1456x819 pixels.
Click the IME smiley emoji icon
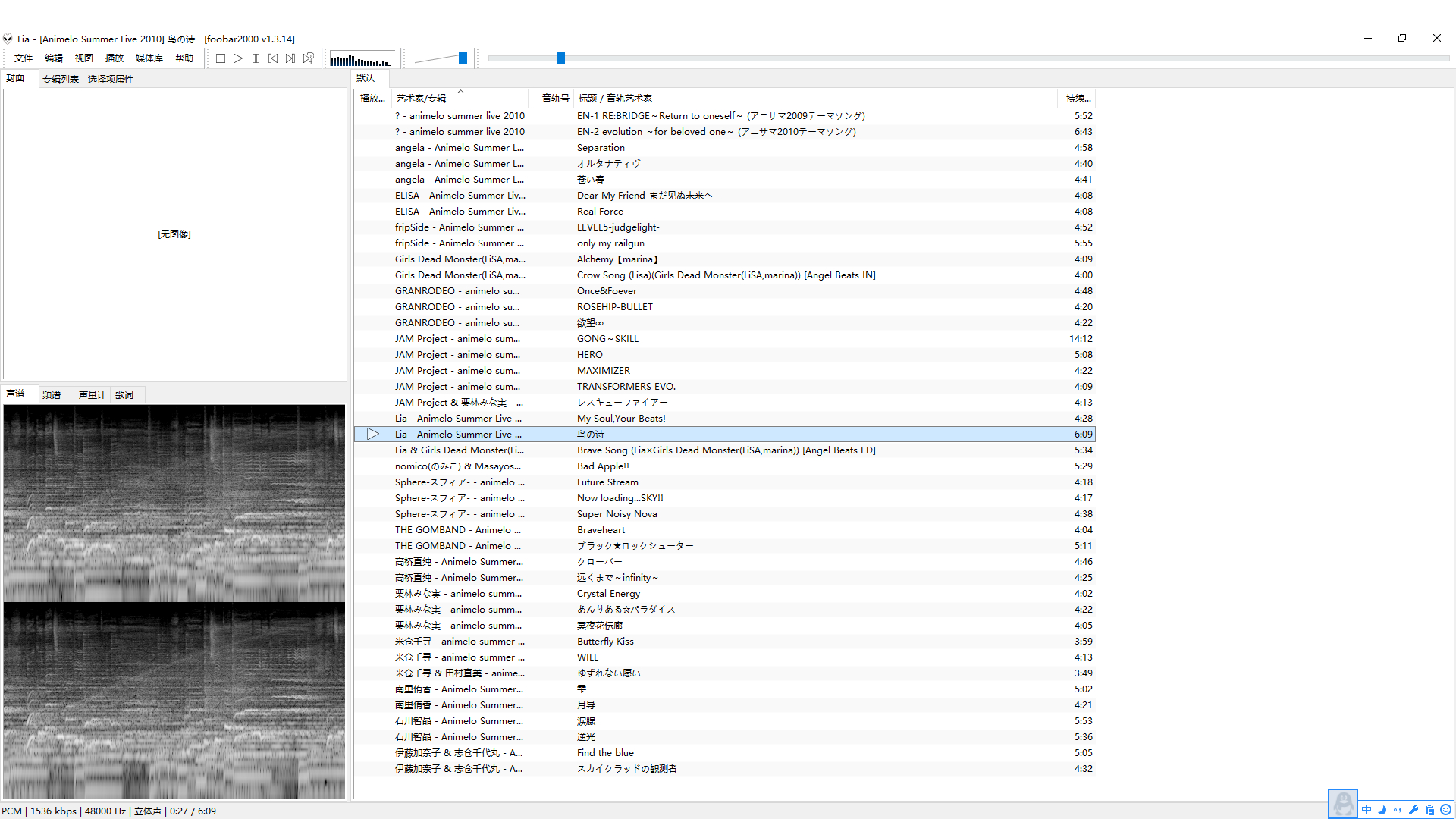pos(1445,810)
